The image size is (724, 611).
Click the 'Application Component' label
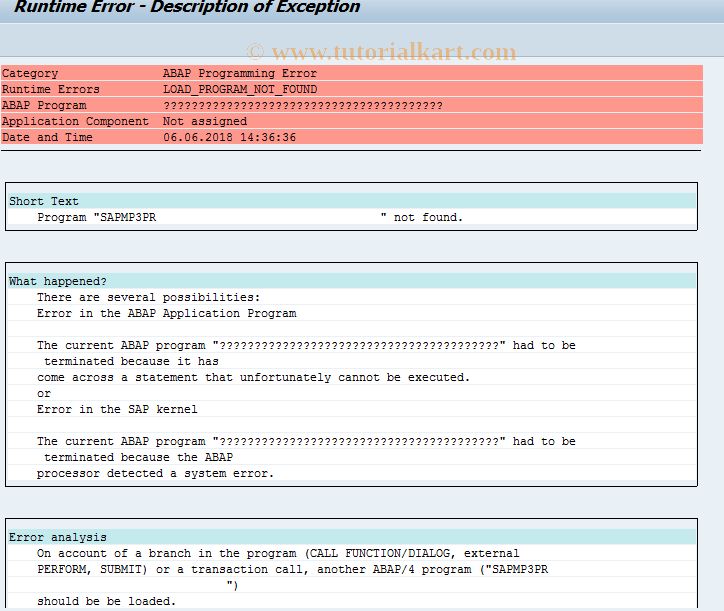tap(75, 121)
